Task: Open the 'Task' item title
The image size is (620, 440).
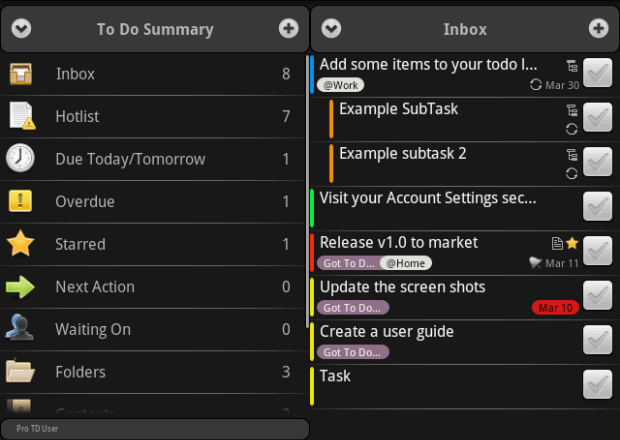Action: (x=335, y=376)
